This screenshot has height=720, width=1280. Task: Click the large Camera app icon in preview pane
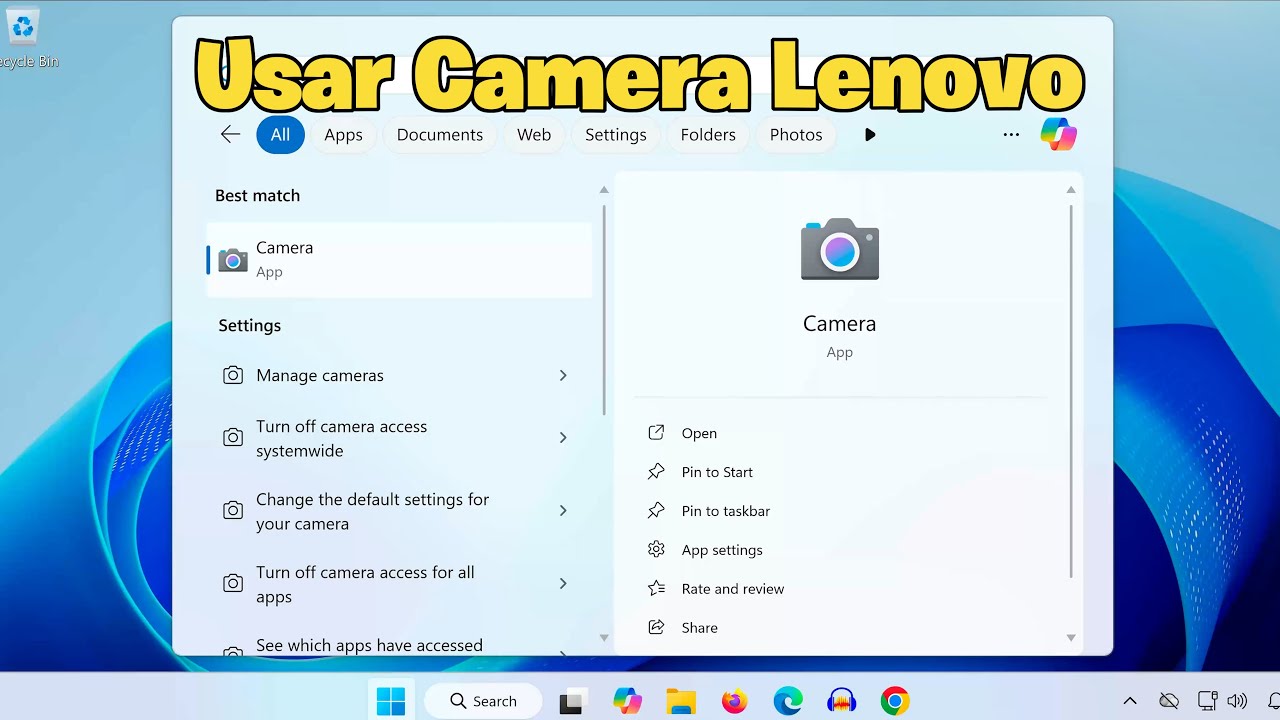(840, 248)
